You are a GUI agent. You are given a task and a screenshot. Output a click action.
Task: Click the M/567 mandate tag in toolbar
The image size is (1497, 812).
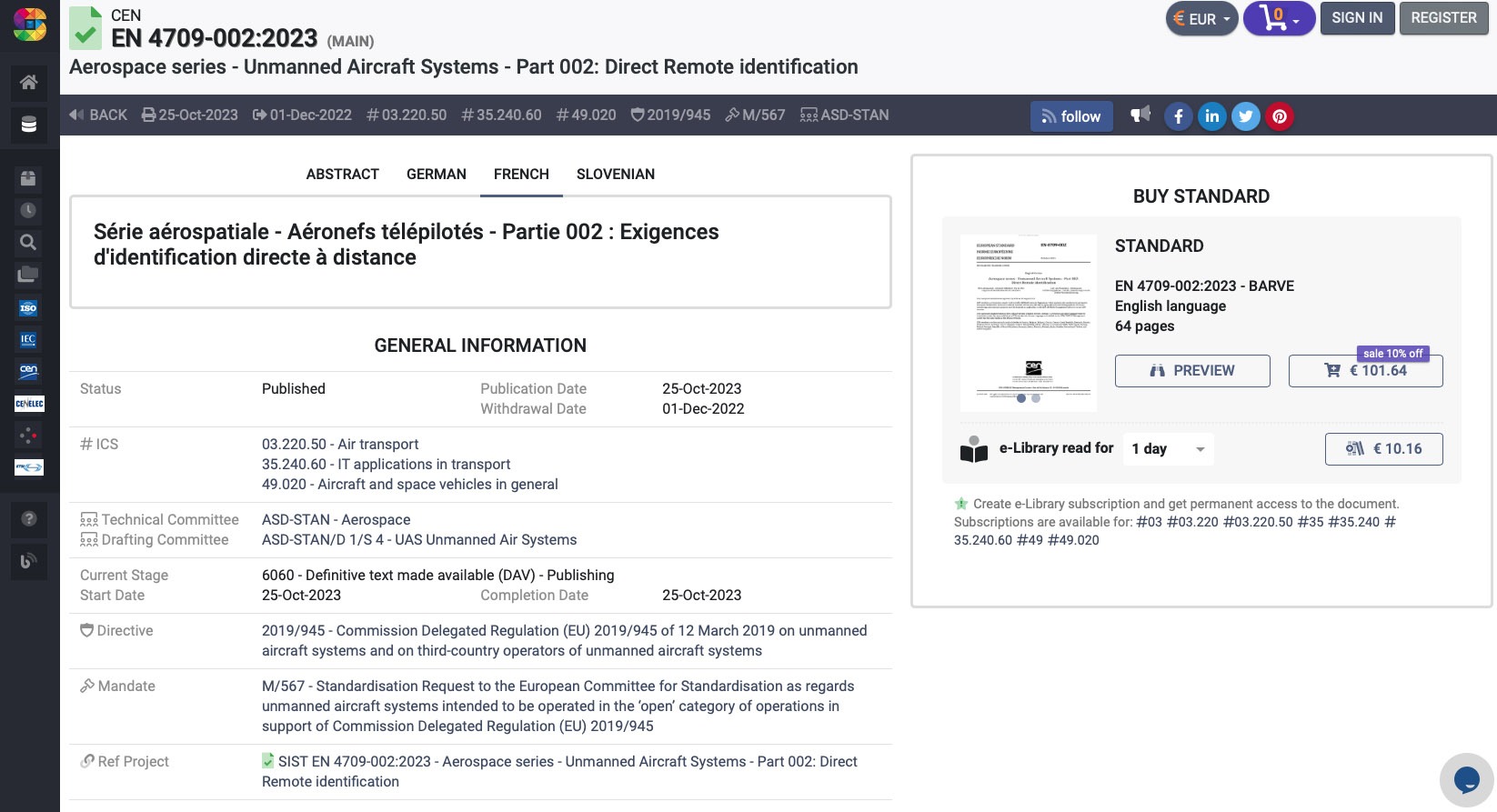755,115
